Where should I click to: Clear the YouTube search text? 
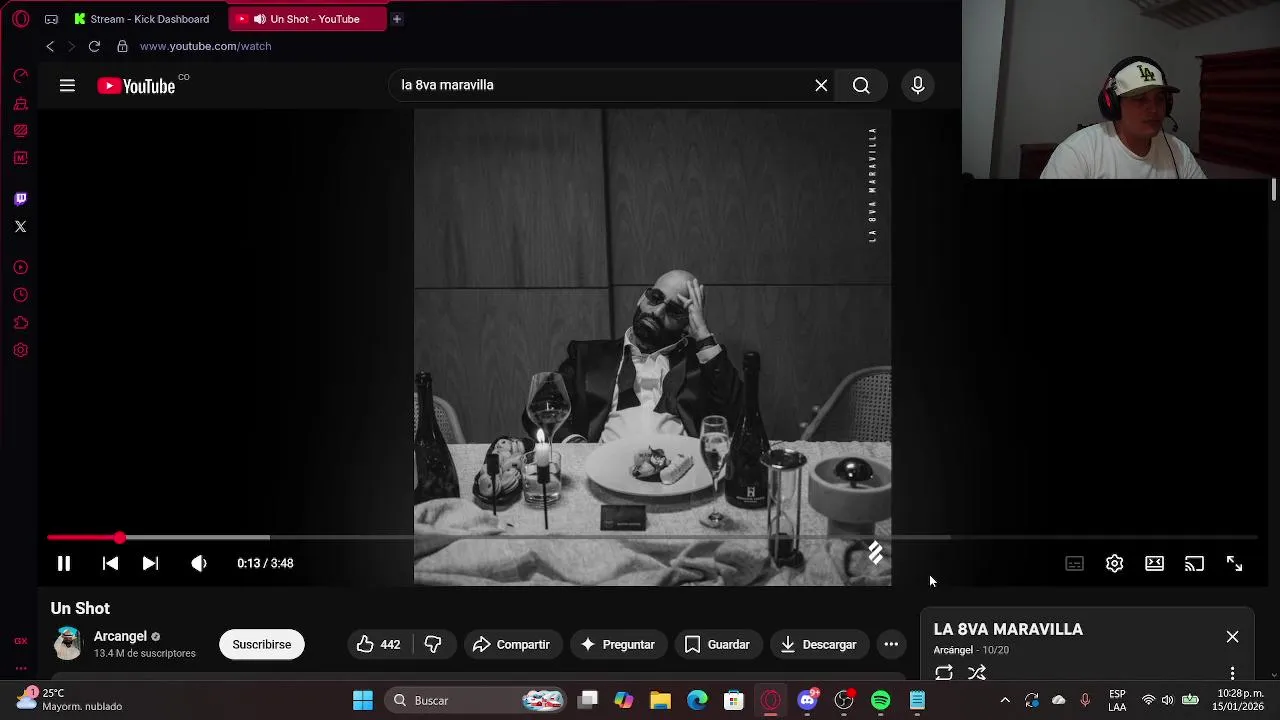821,86
